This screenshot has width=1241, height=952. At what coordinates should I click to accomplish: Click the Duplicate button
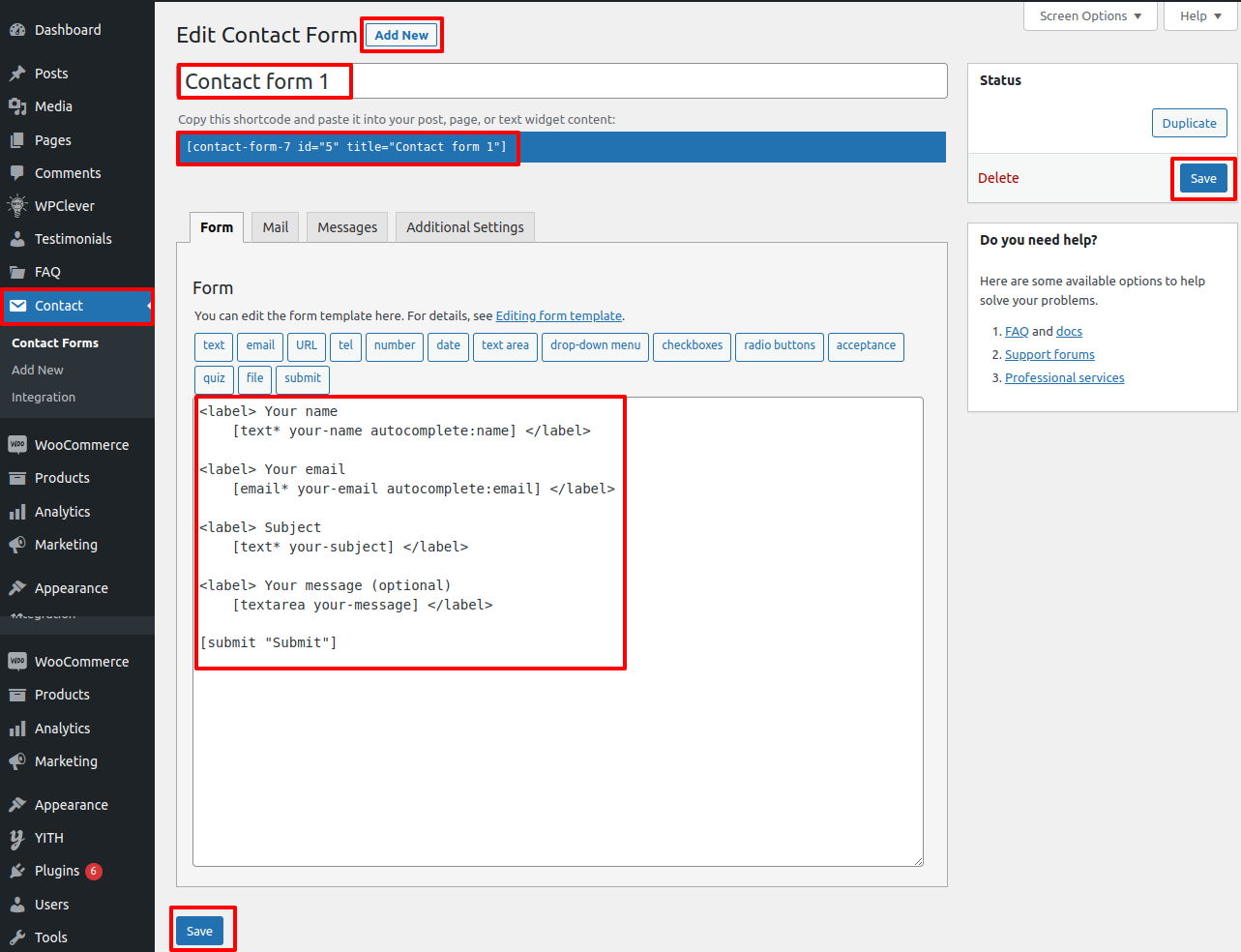pyautogui.click(x=1190, y=123)
